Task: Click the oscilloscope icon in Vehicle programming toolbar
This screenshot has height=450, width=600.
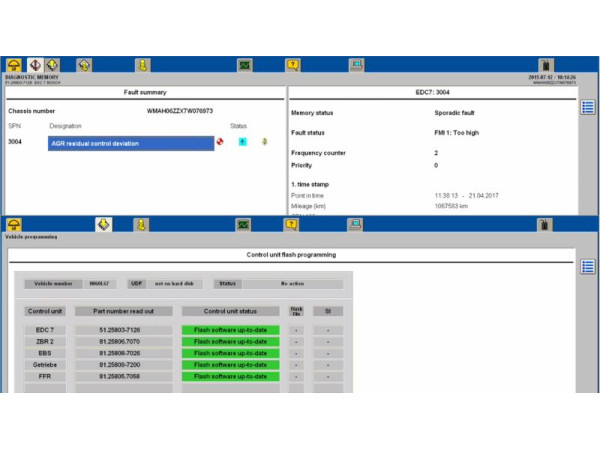Action: 244,225
